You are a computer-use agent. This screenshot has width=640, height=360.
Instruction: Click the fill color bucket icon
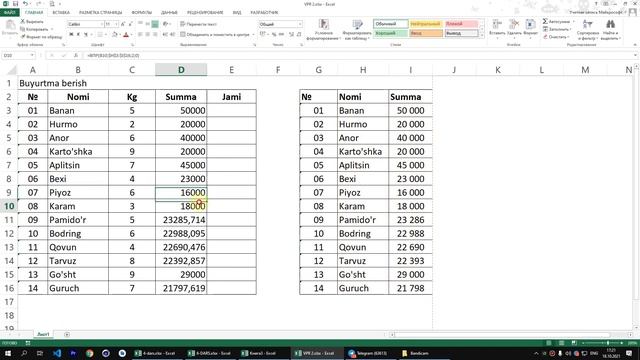pyautogui.click(x=115, y=35)
